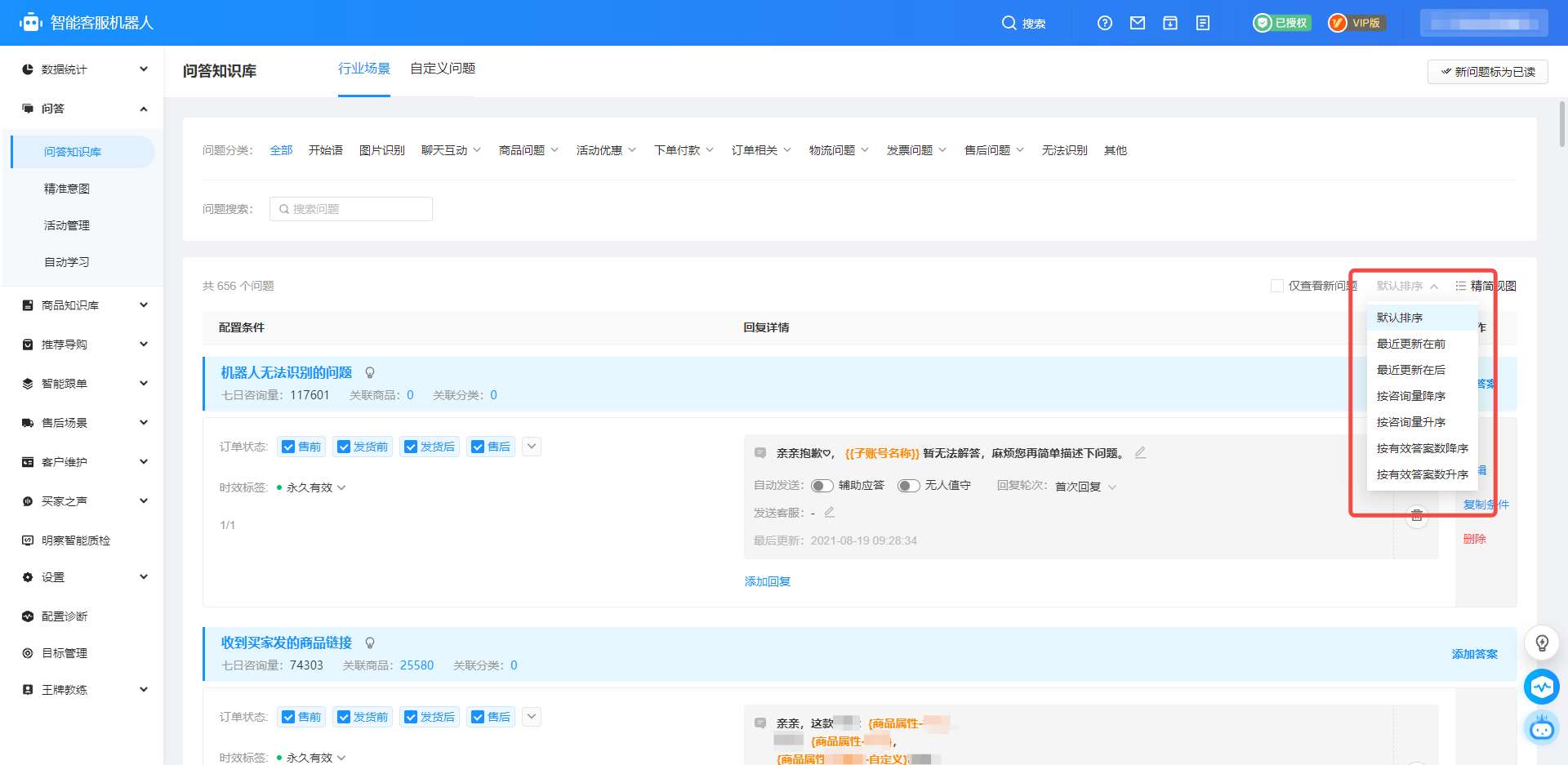Uncheck 发货前 in first question row
Screen dimensions: 1568x765
click(344, 447)
